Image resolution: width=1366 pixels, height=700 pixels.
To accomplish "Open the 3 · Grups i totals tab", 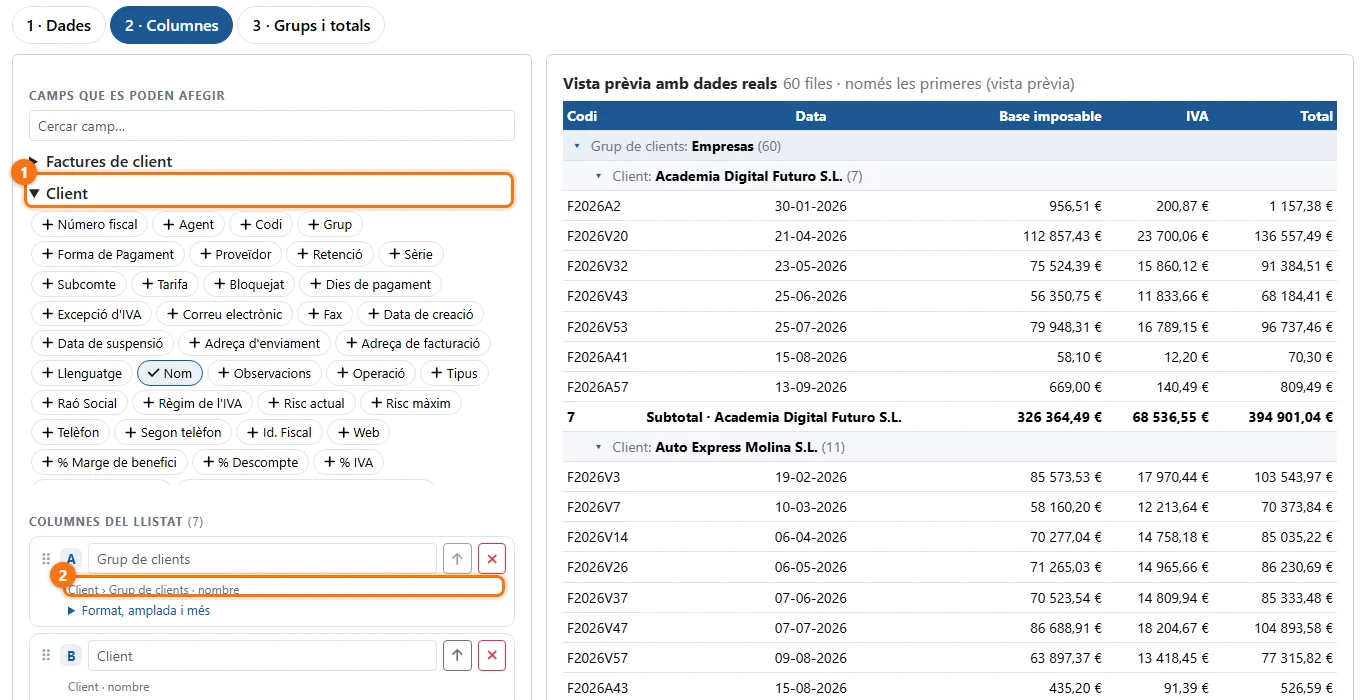I will pyautogui.click(x=311, y=26).
